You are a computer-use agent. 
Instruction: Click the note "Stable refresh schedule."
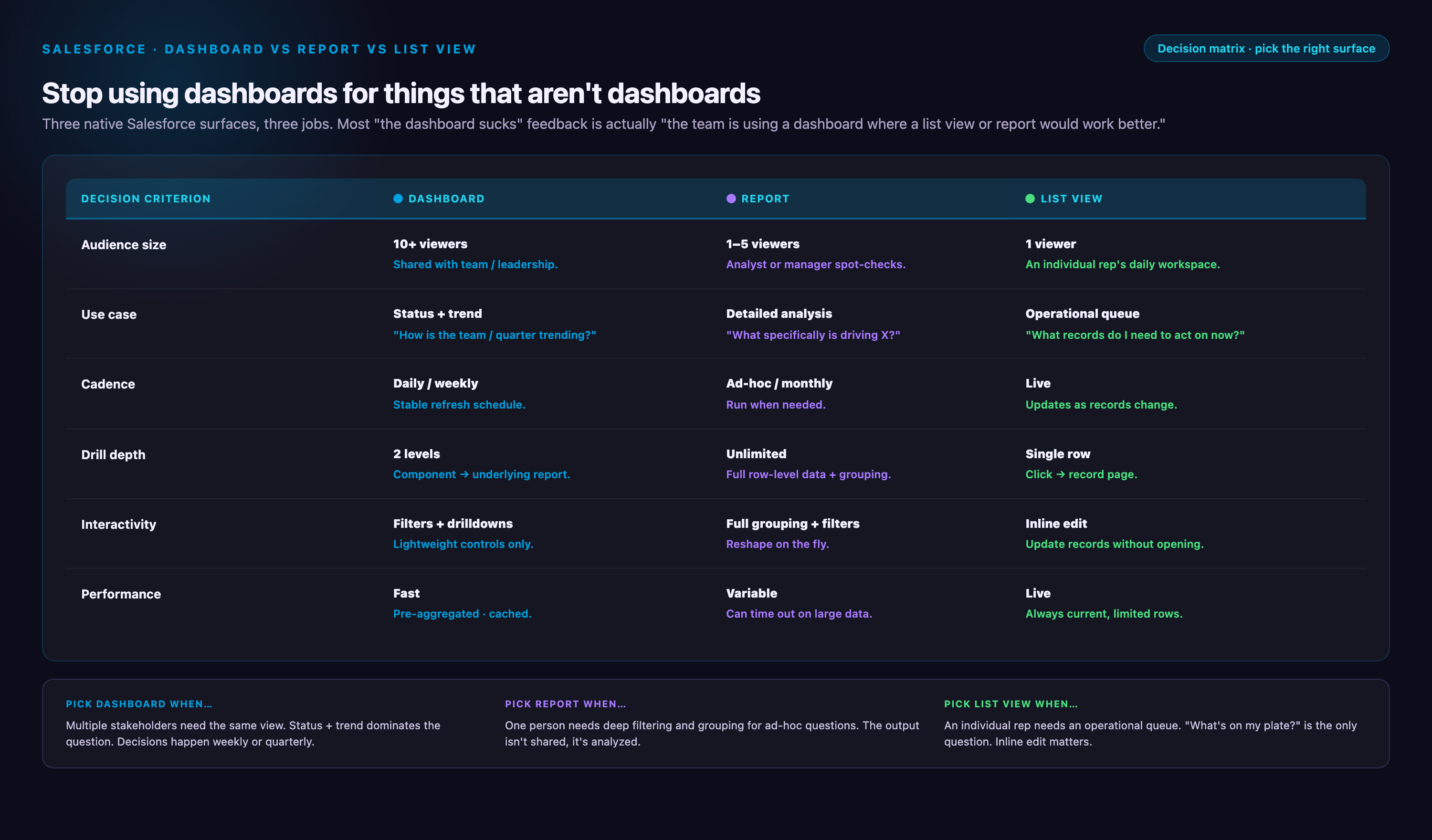pos(459,405)
